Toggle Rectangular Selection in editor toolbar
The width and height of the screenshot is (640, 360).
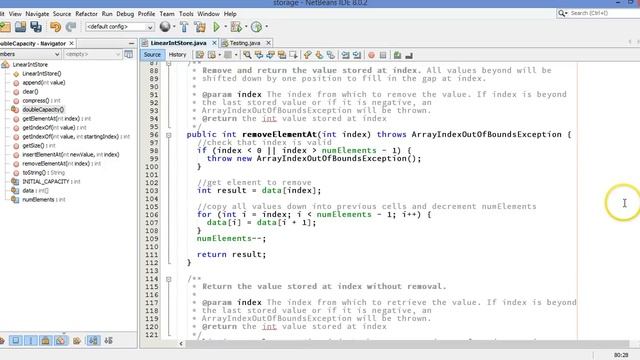(x=293, y=55)
